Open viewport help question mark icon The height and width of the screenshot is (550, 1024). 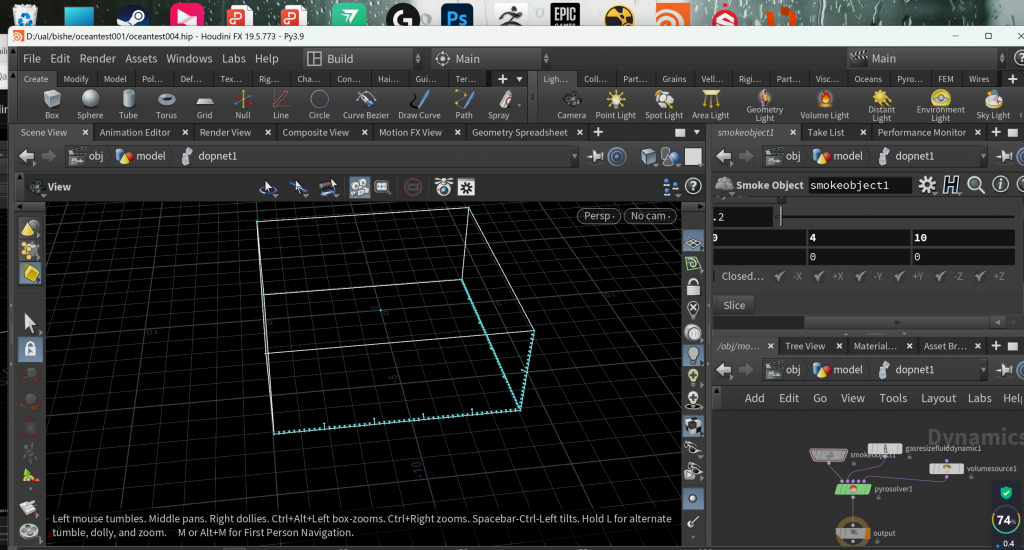(693, 187)
